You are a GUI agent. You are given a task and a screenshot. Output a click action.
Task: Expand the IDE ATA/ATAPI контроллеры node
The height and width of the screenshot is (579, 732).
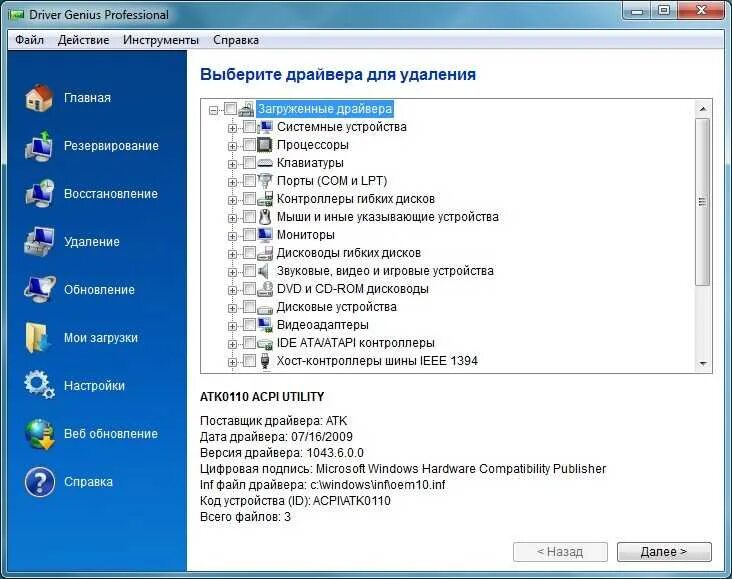coord(232,345)
